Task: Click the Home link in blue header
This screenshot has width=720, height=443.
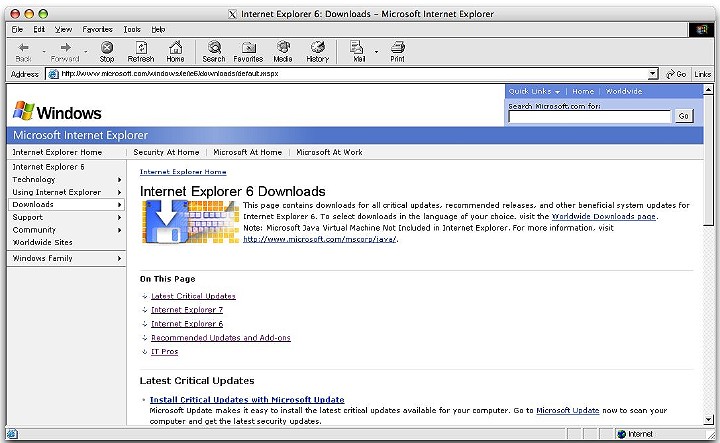Action: 583,91
